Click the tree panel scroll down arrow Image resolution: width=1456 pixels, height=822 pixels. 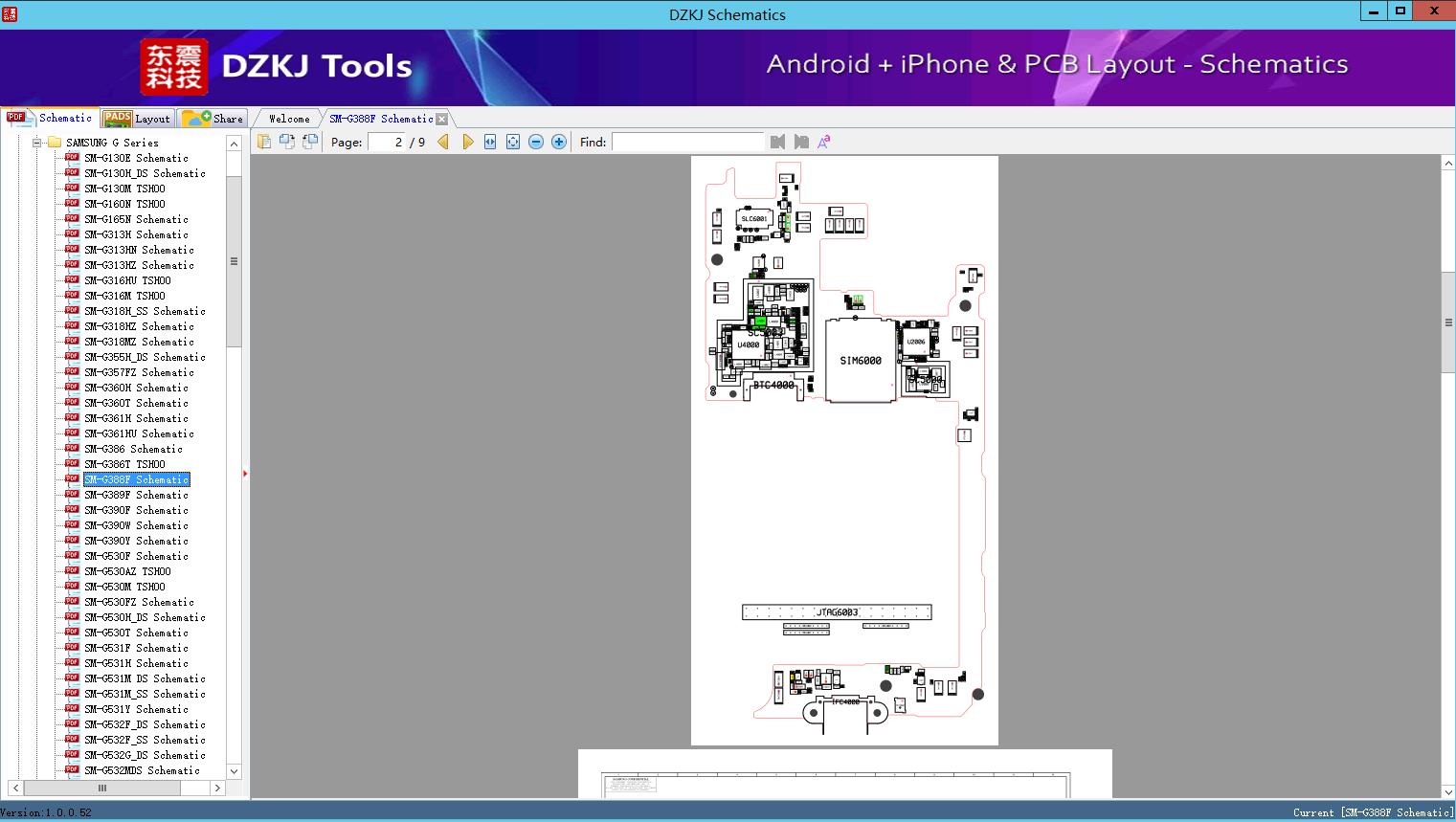coord(234,771)
